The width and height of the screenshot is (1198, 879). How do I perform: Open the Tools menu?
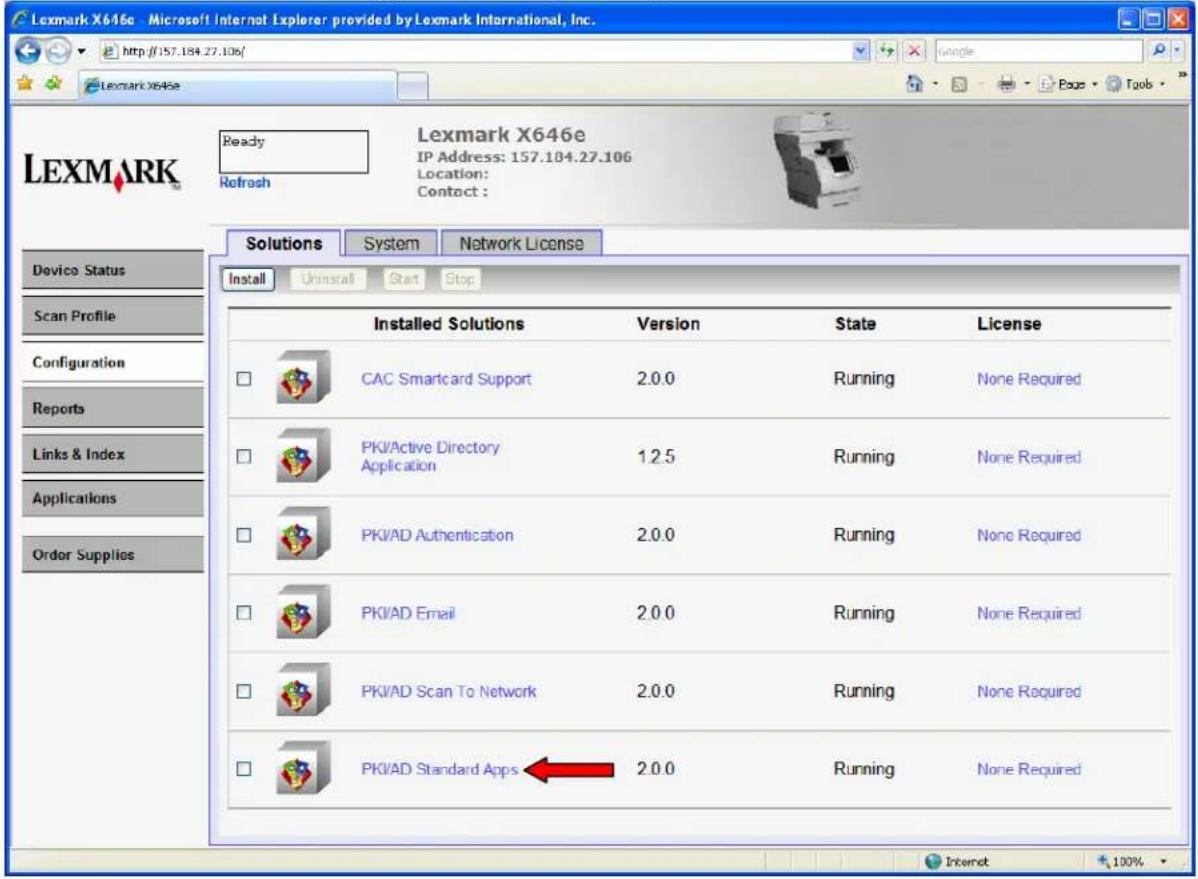click(x=1135, y=84)
